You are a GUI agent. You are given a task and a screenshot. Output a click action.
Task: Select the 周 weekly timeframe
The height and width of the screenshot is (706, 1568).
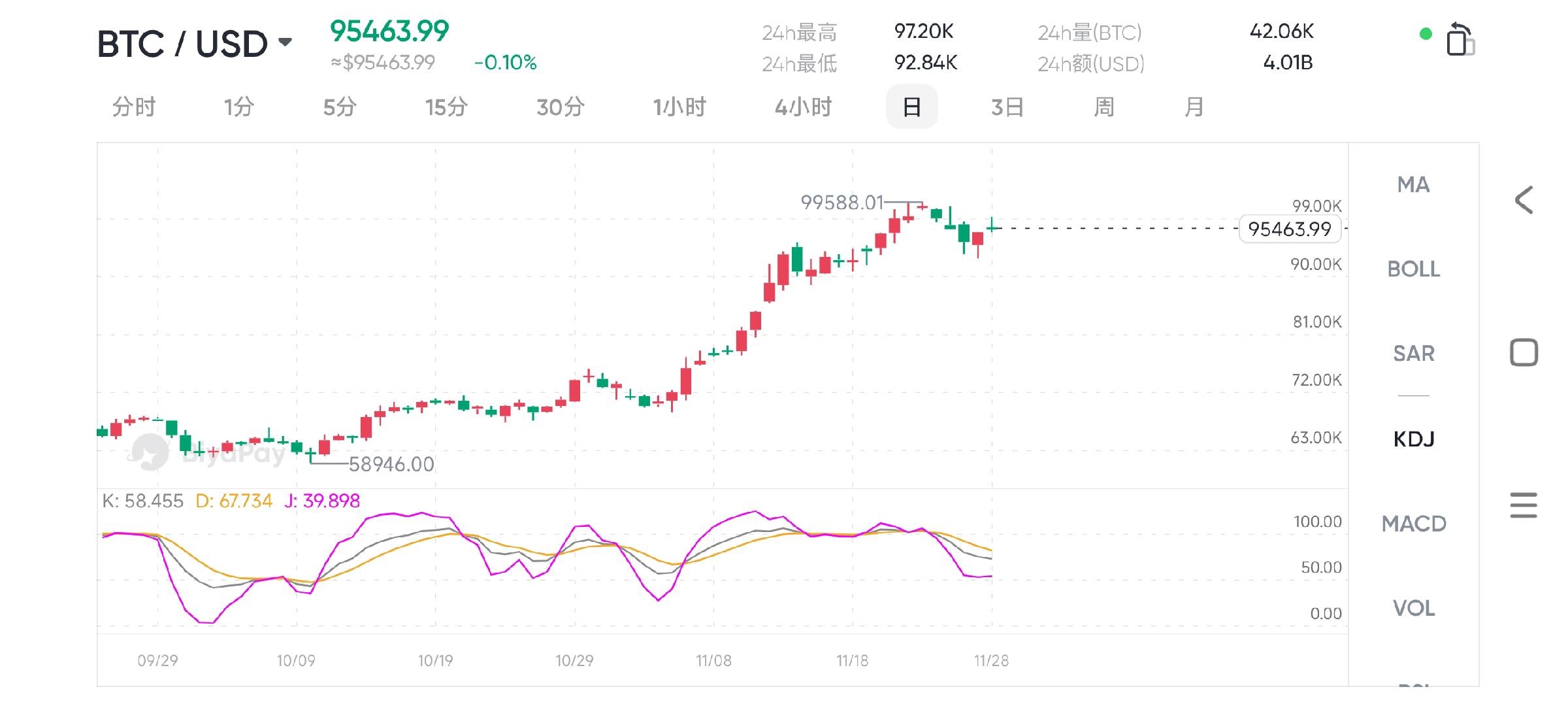[x=1103, y=107]
